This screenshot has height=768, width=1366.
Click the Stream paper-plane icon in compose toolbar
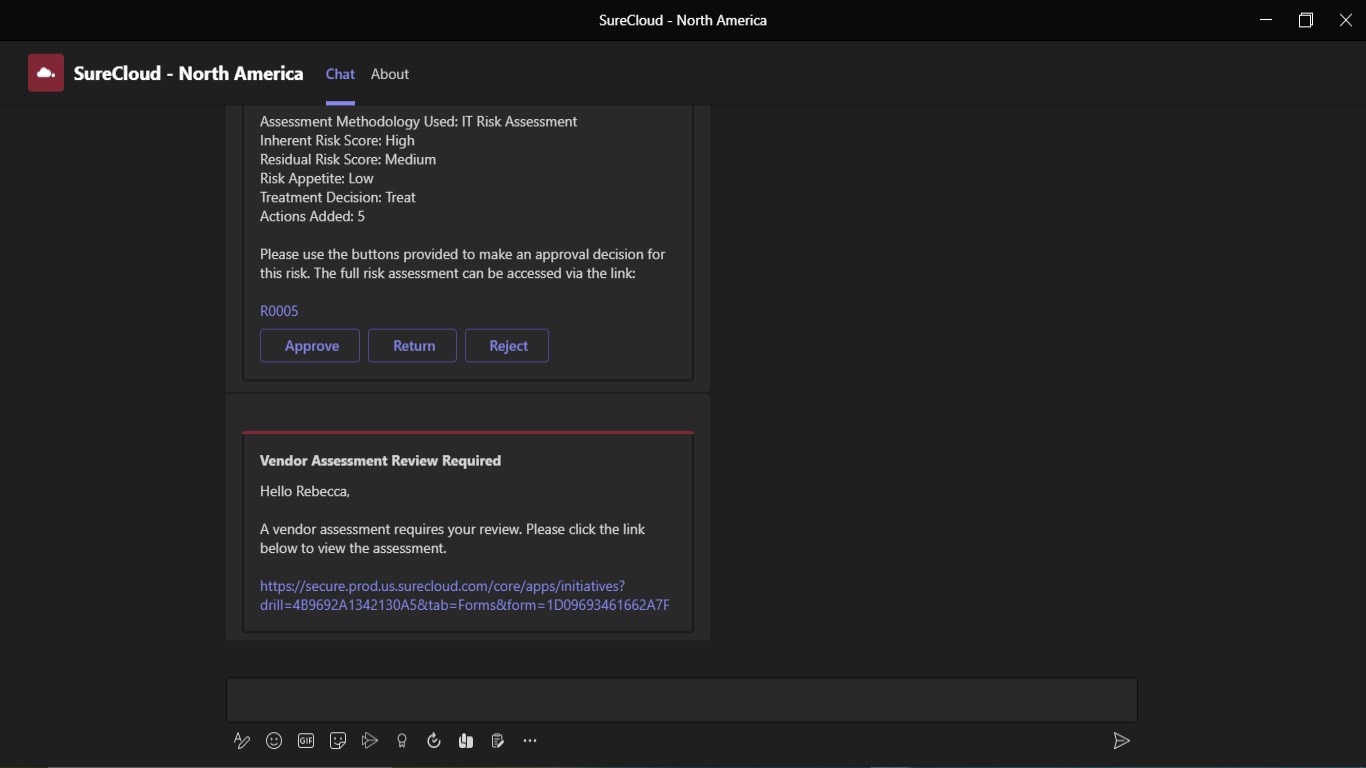pos(370,741)
